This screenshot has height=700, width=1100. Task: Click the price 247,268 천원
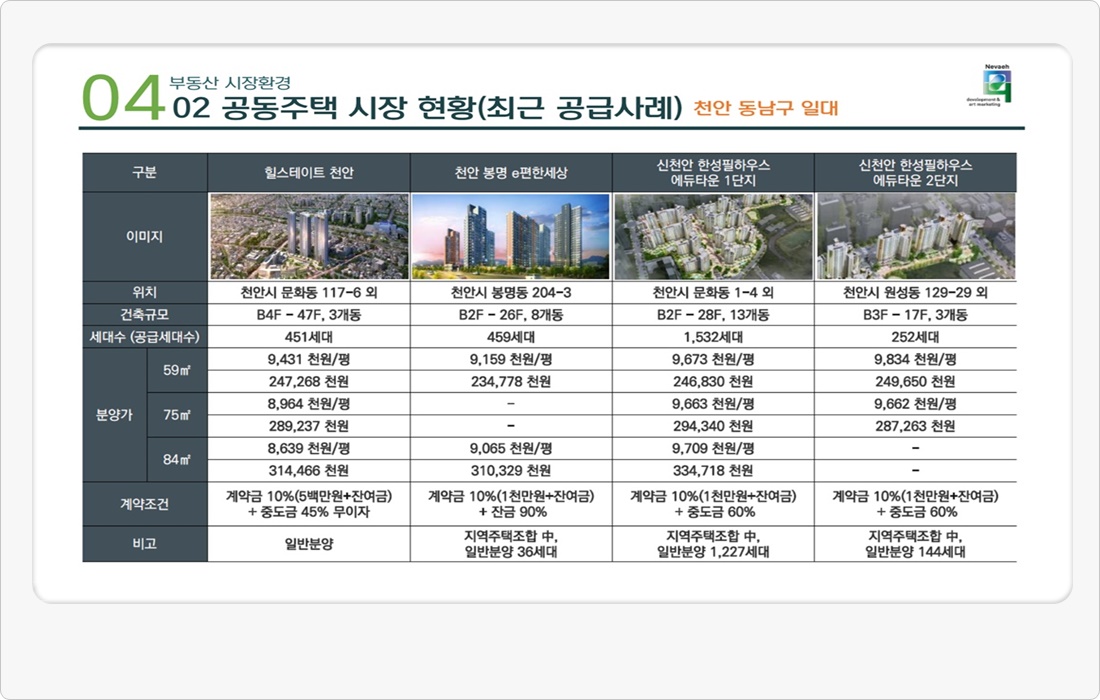coord(309,382)
